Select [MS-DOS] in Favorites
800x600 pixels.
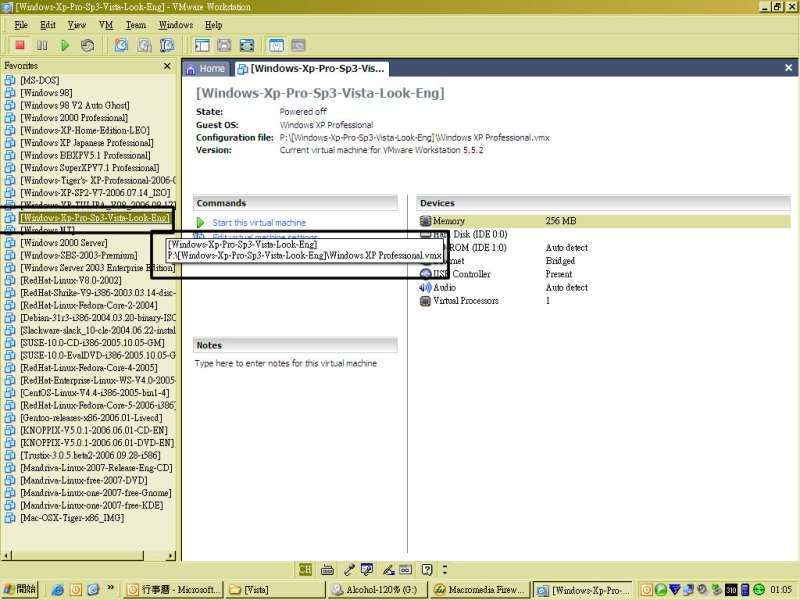(39, 80)
